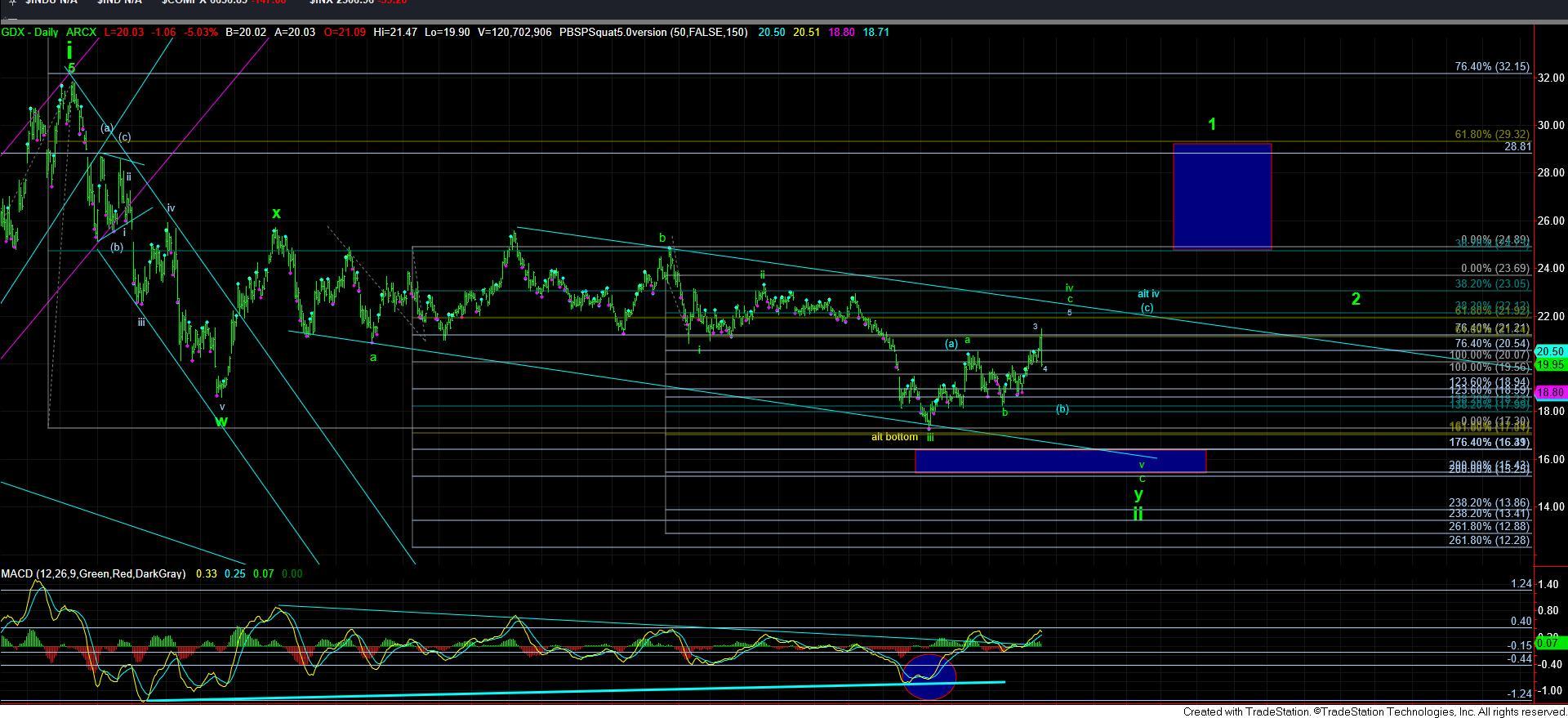The height and width of the screenshot is (718, 1568).
Task: Click the 28.00 price axis label
Action: (x=1551, y=173)
